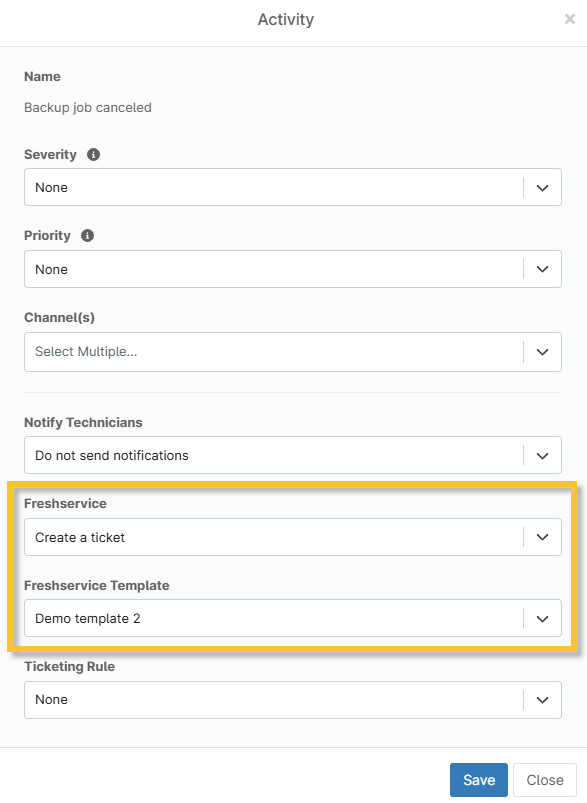Click the chevron on the Ticketing Rule dropdown
The height and width of the screenshot is (803, 587).
(543, 699)
